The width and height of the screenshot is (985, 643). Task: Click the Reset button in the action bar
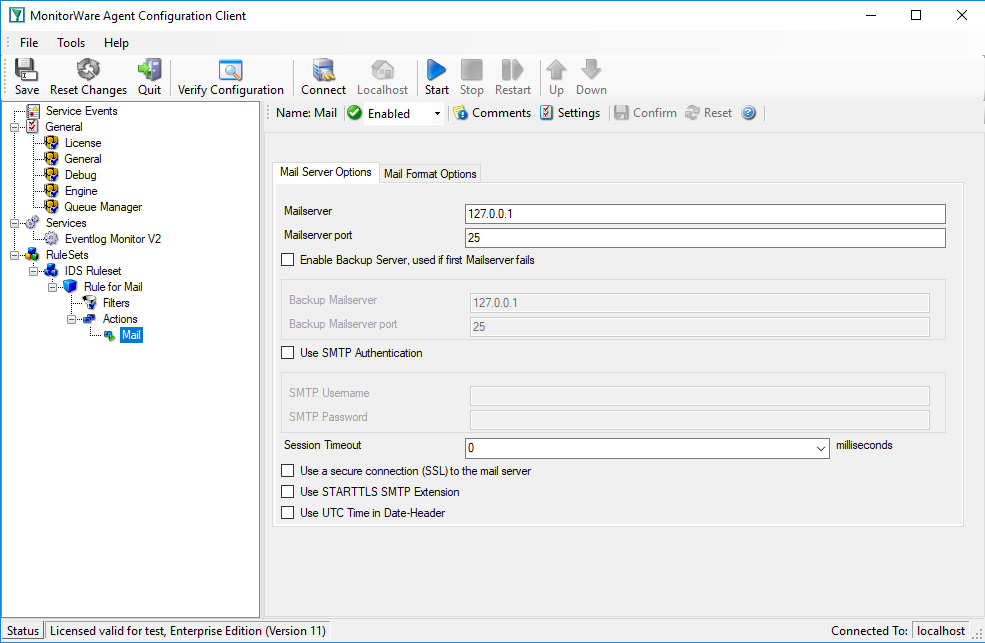(709, 113)
